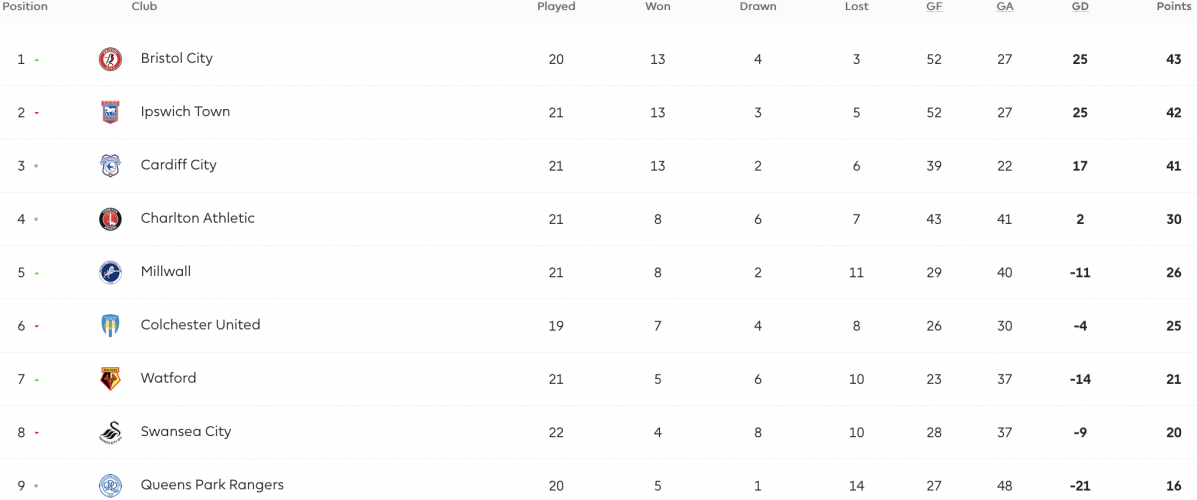Click Colchester United's 25 points value
Screen dimensions: 1197x500
(1173, 326)
